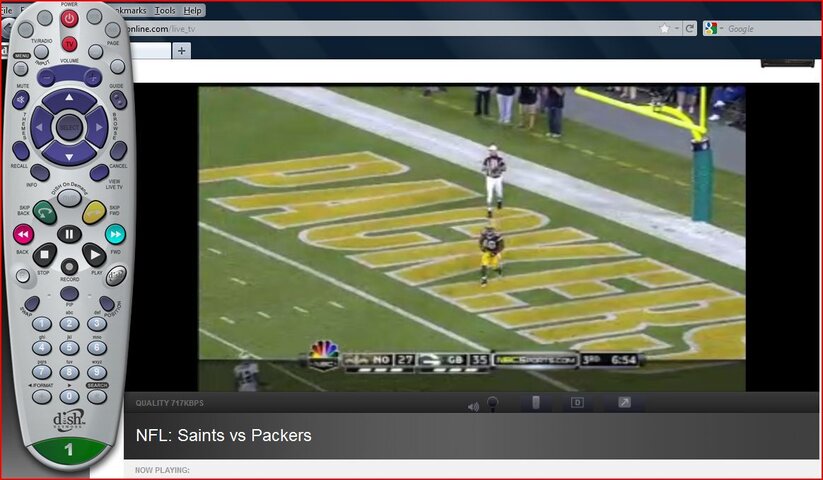Click the Search pound key on remote

point(97,396)
